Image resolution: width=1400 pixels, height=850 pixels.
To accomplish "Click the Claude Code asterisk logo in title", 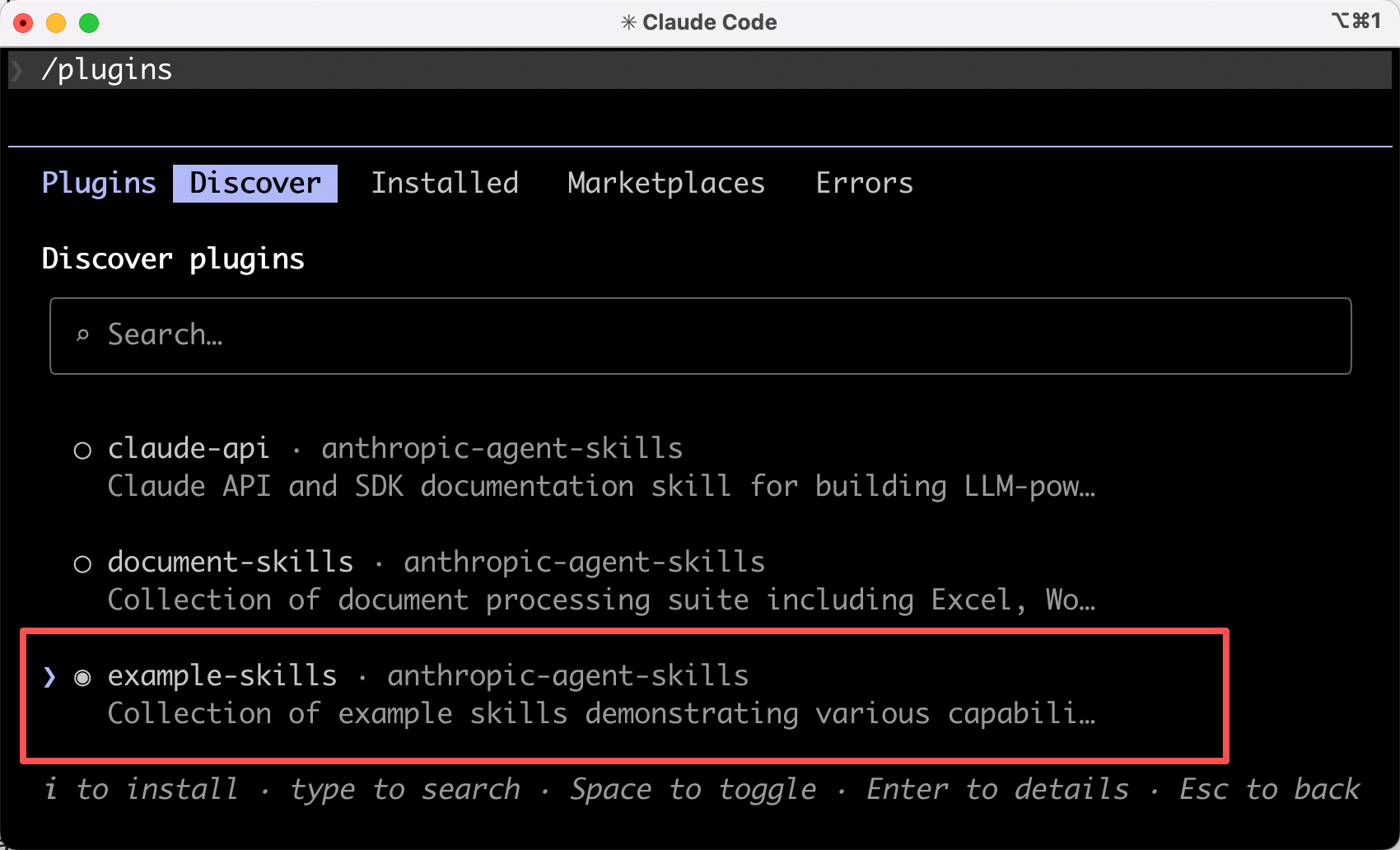I will (x=628, y=22).
